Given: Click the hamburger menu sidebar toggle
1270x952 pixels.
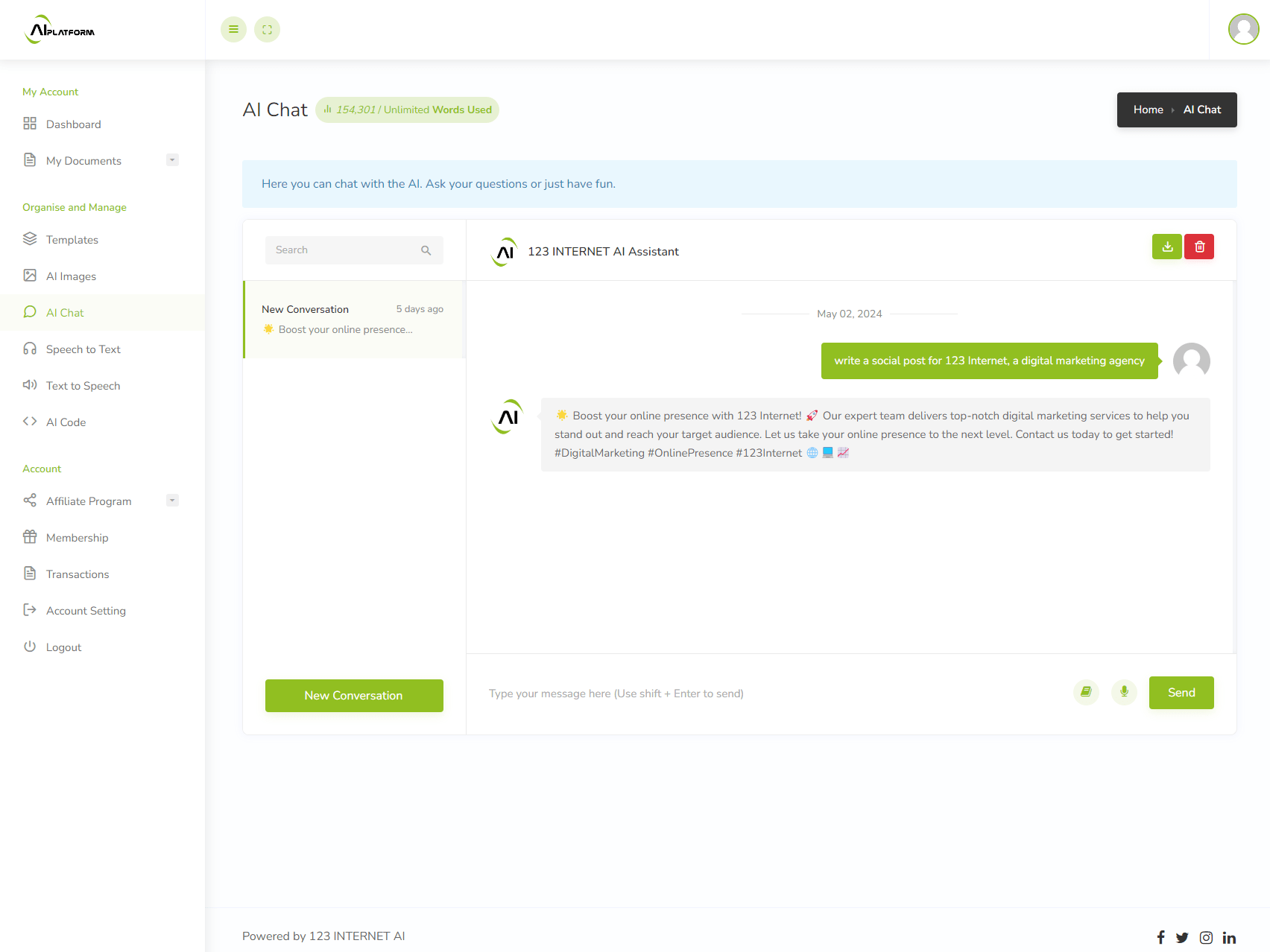Looking at the screenshot, I should (x=233, y=30).
